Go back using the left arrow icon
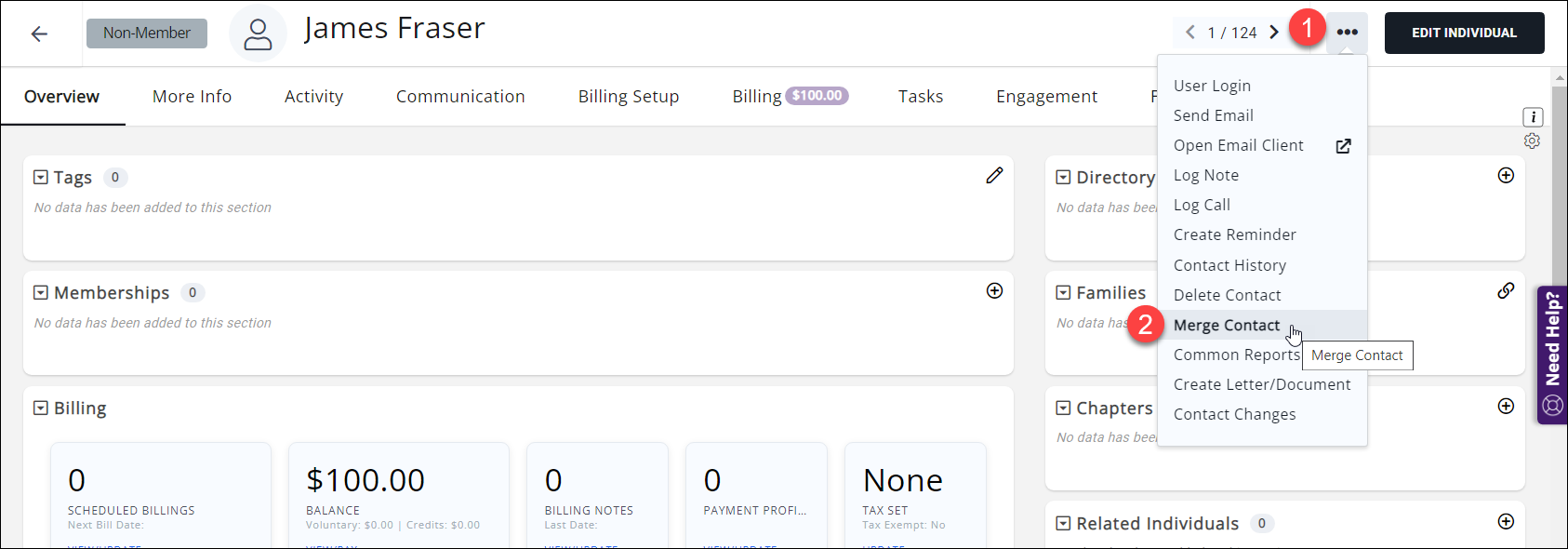Screen dimensions: 1568x549 point(39,34)
